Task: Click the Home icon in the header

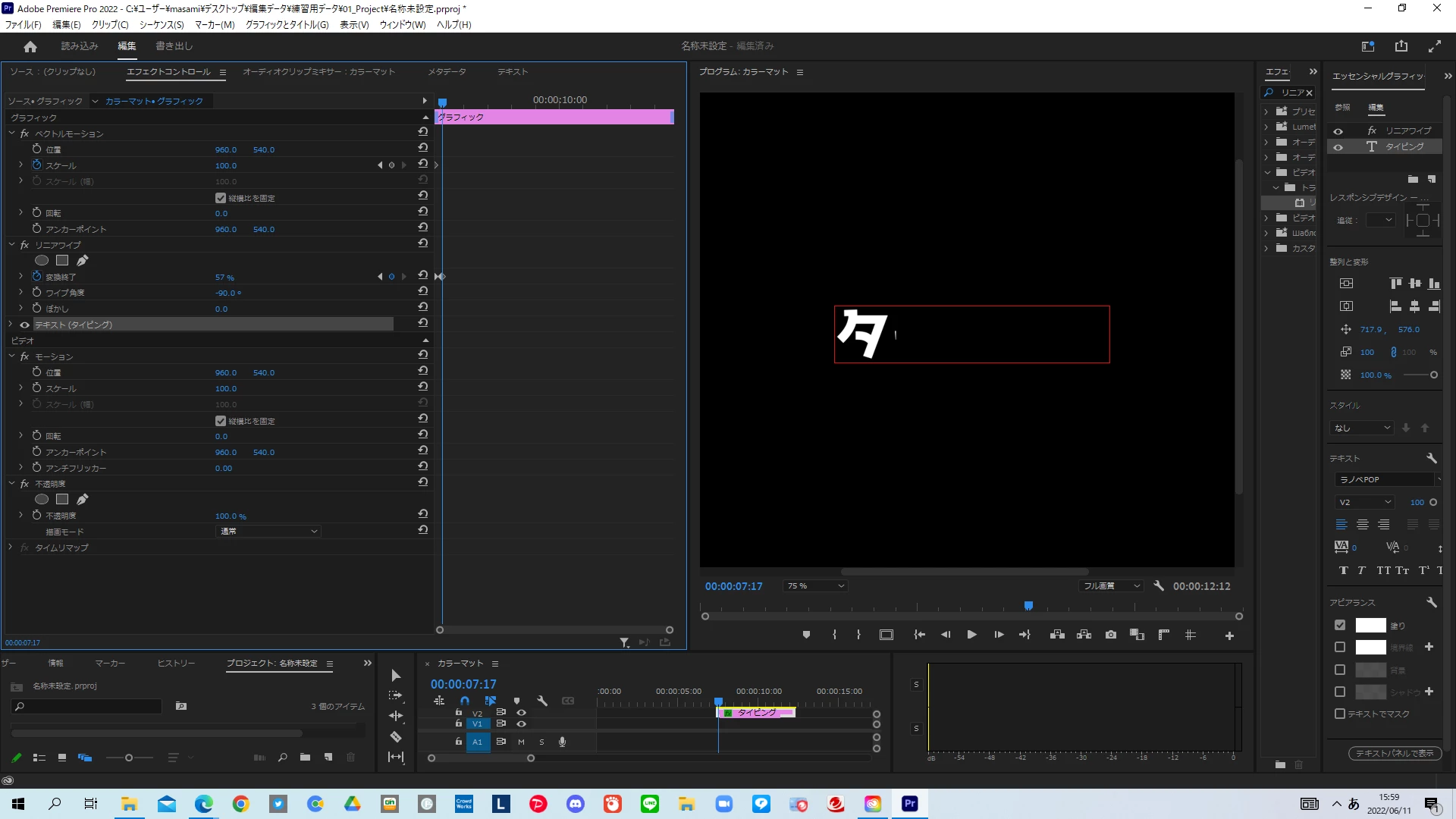Action: tap(30, 46)
